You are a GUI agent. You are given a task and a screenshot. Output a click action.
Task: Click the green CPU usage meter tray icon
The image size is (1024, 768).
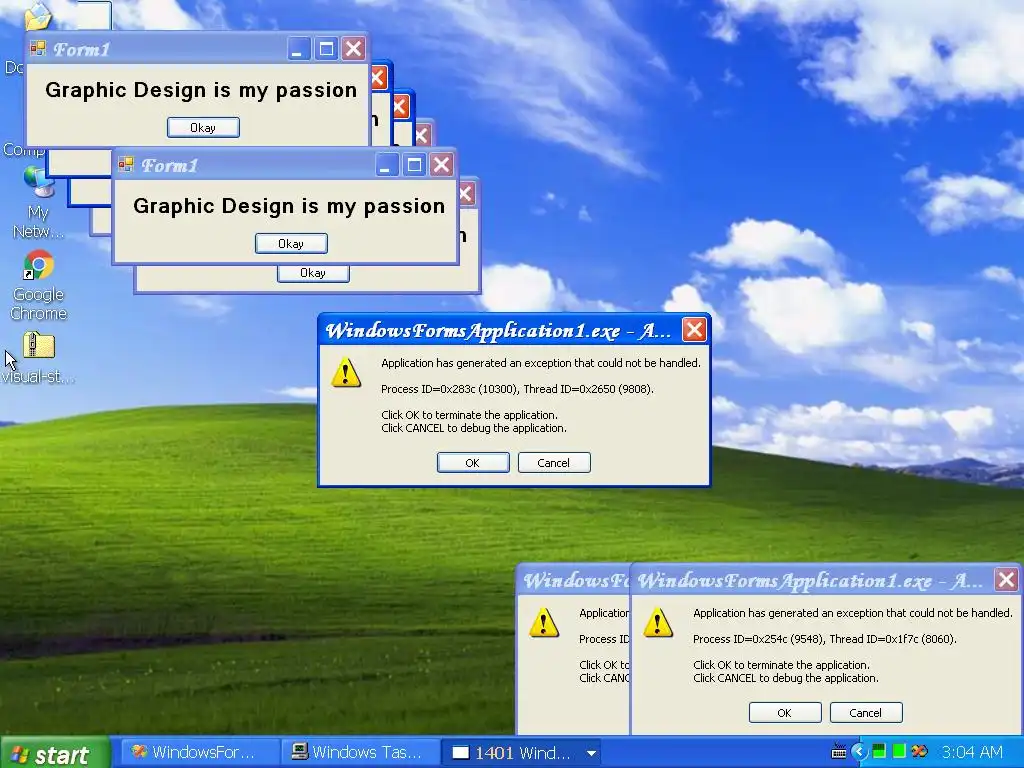pyautogui.click(x=880, y=752)
